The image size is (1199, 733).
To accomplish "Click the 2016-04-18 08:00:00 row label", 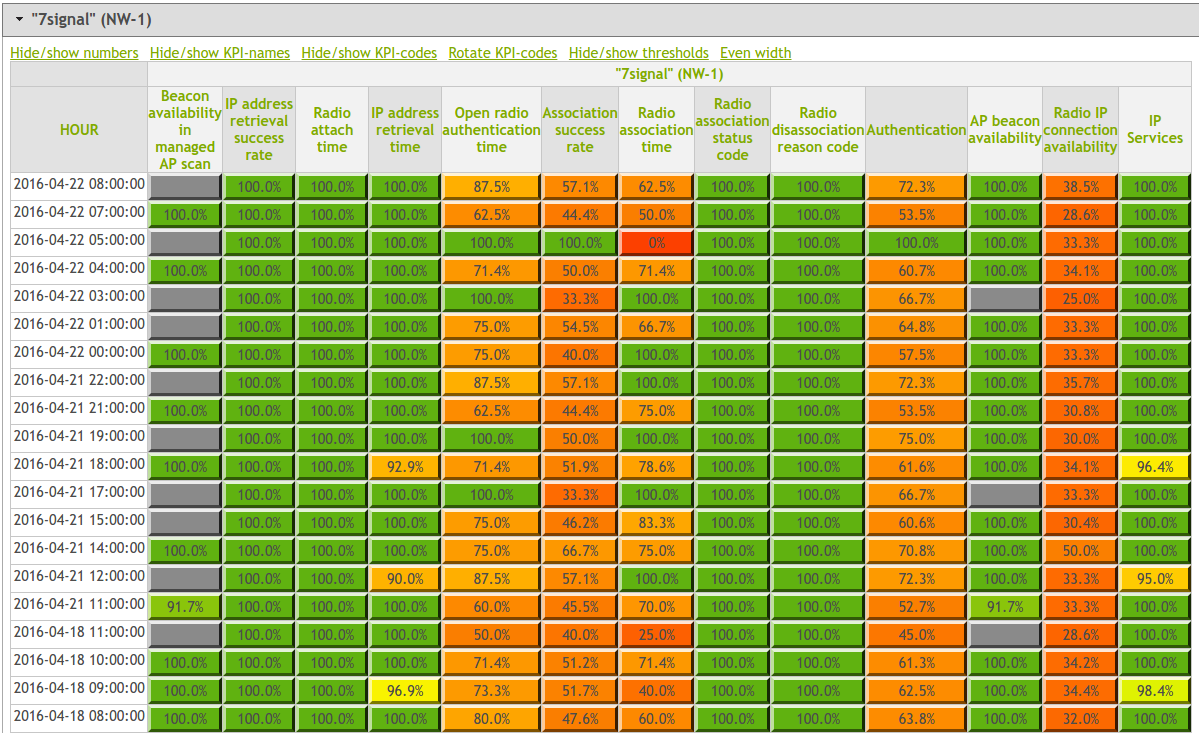I will [79, 716].
